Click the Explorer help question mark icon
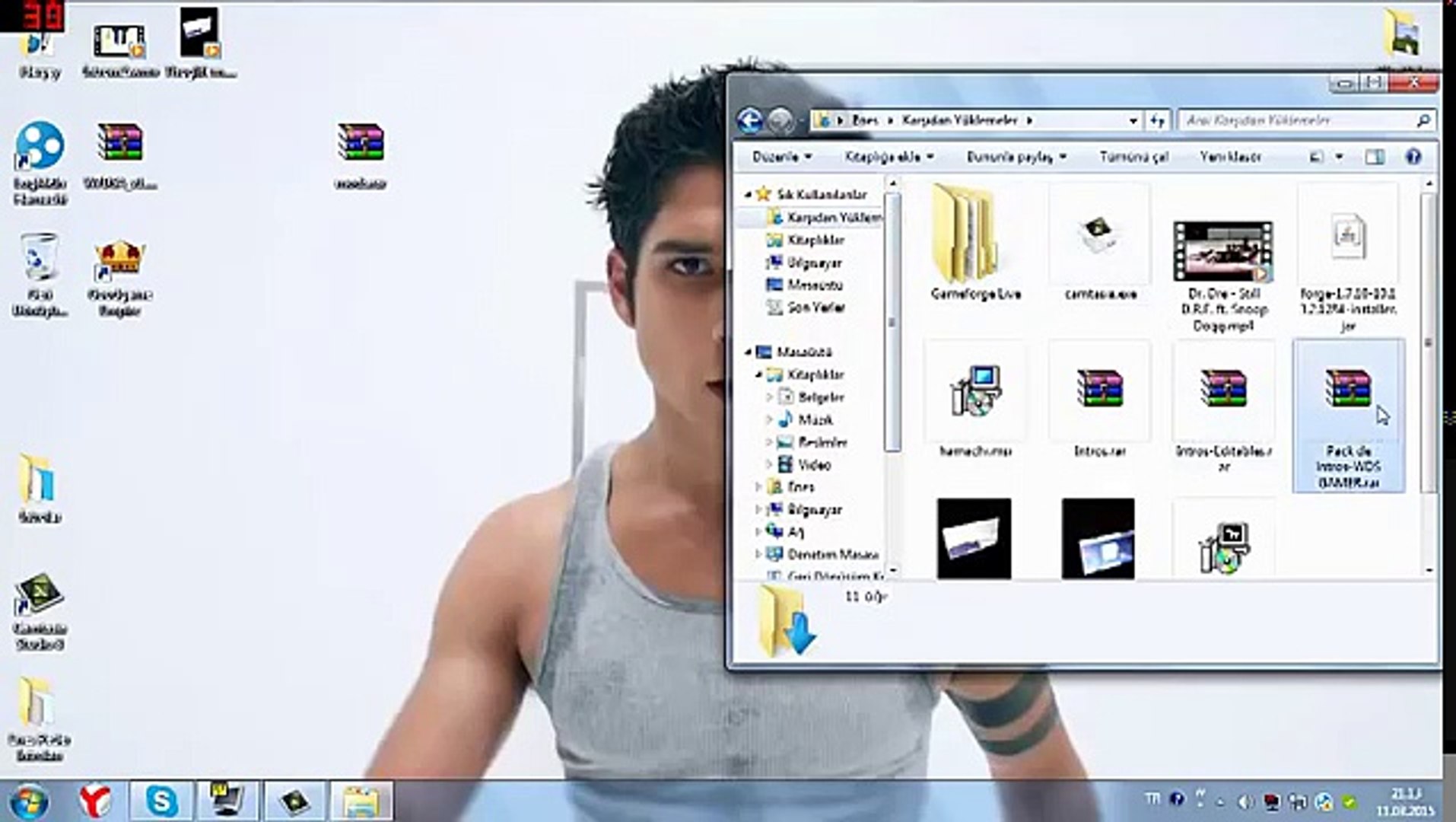Image resolution: width=1456 pixels, height=822 pixels. pos(1413,157)
